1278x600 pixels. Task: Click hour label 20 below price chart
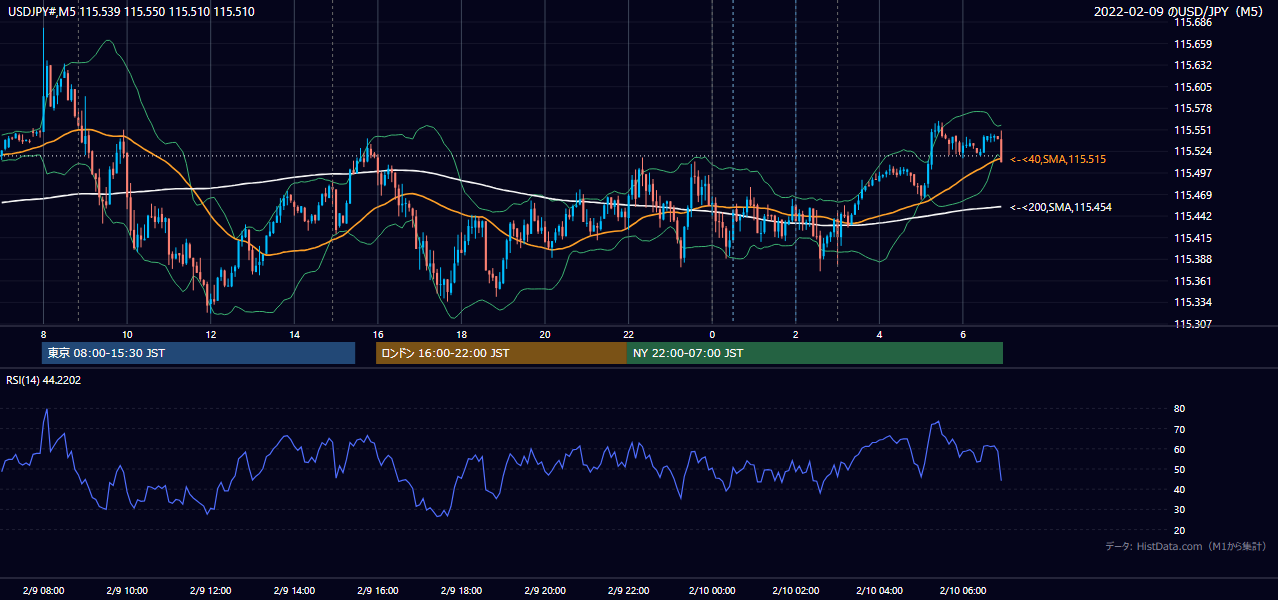[x=544, y=334]
